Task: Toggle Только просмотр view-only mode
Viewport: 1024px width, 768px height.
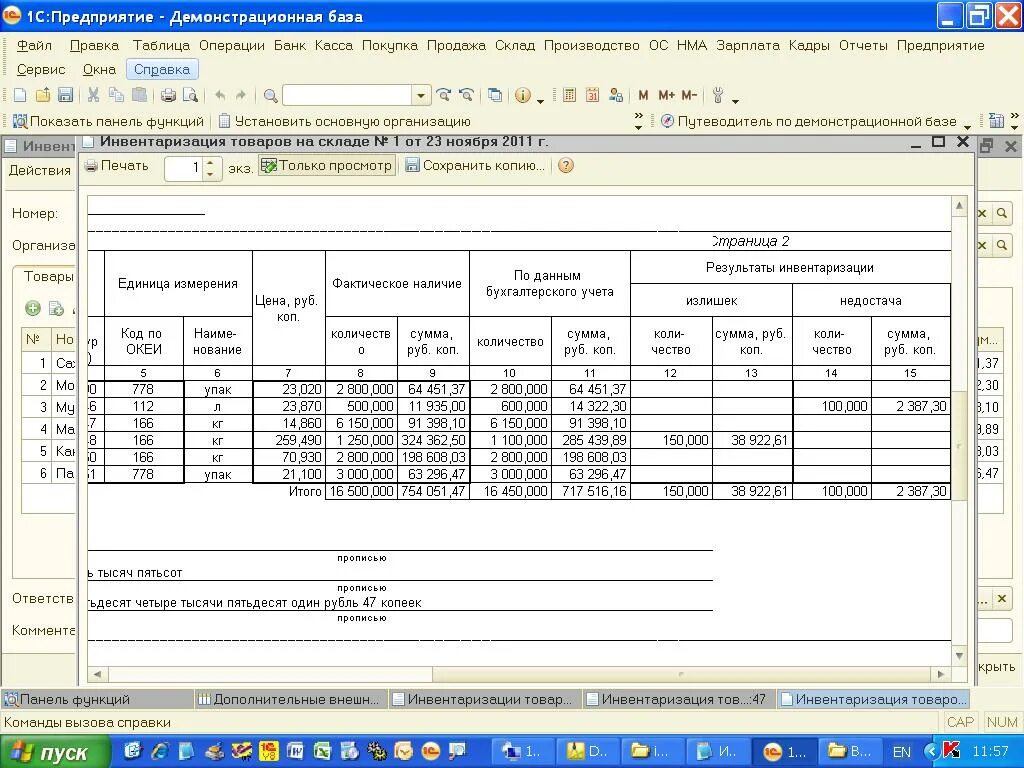Action: [x=327, y=166]
